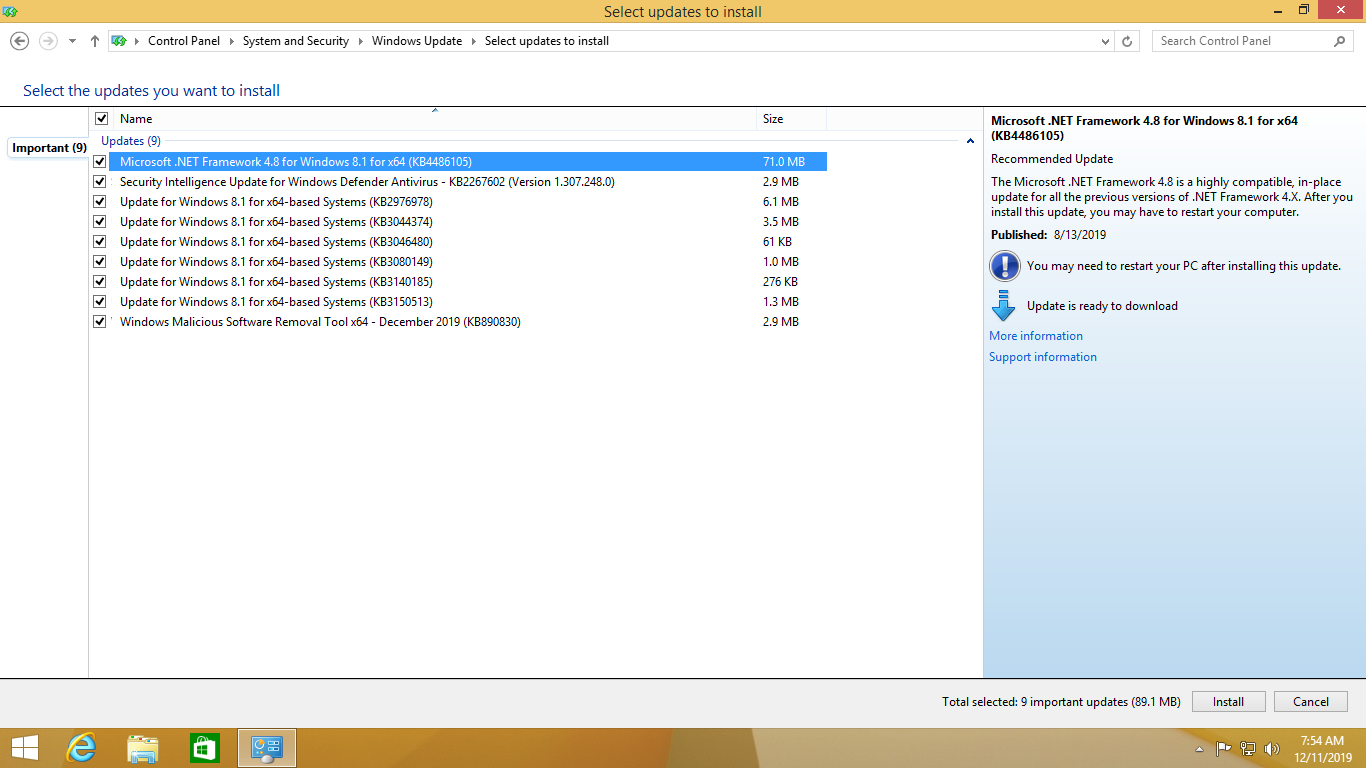The height and width of the screenshot is (768, 1366).
Task: Click the restart warning exclamation icon
Action: click(x=1004, y=266)
